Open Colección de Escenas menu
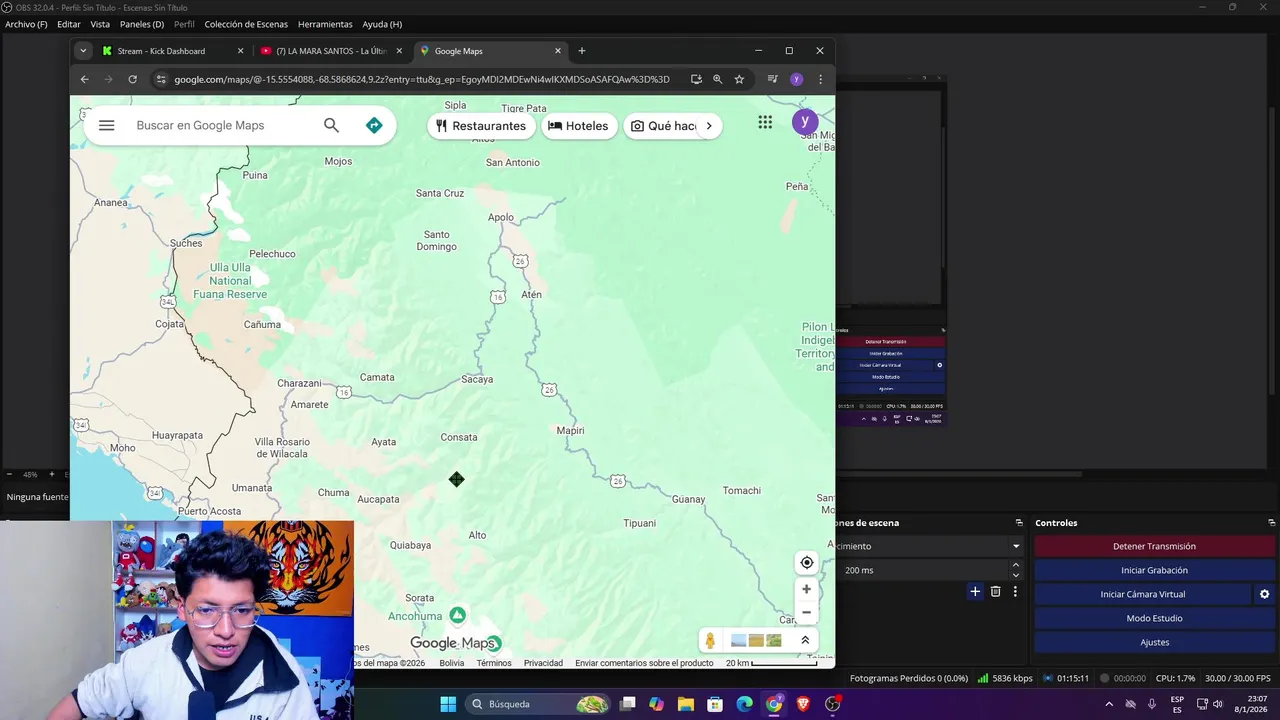 click(x=246, y=24)
